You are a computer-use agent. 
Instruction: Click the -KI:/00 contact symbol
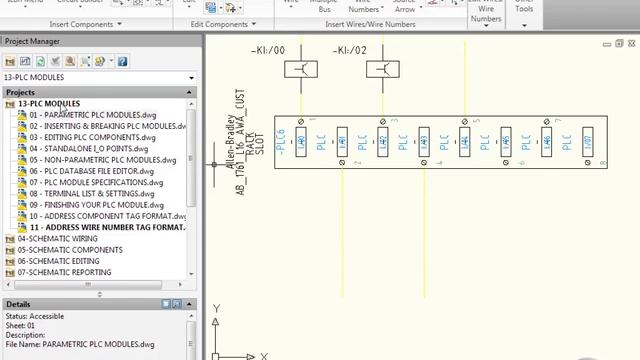pos(301,69)
